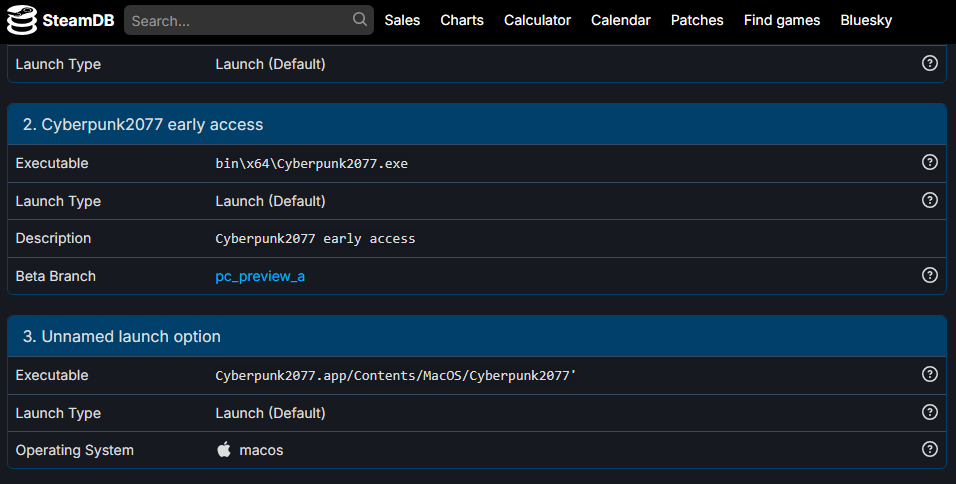
Task: Click Launch Type help icon in Unnamed launch option
Action: 929,413
